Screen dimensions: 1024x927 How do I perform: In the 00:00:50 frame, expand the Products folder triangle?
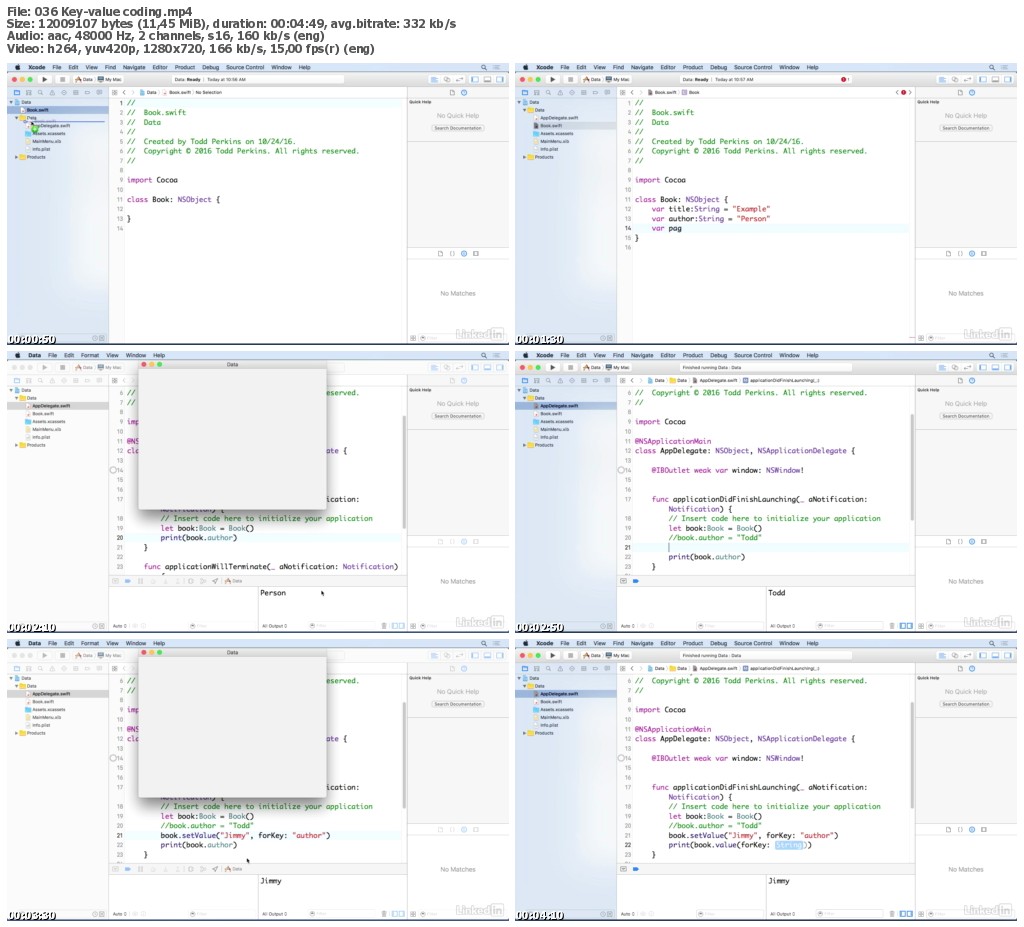pyautogui.click(x=16, y=157)
